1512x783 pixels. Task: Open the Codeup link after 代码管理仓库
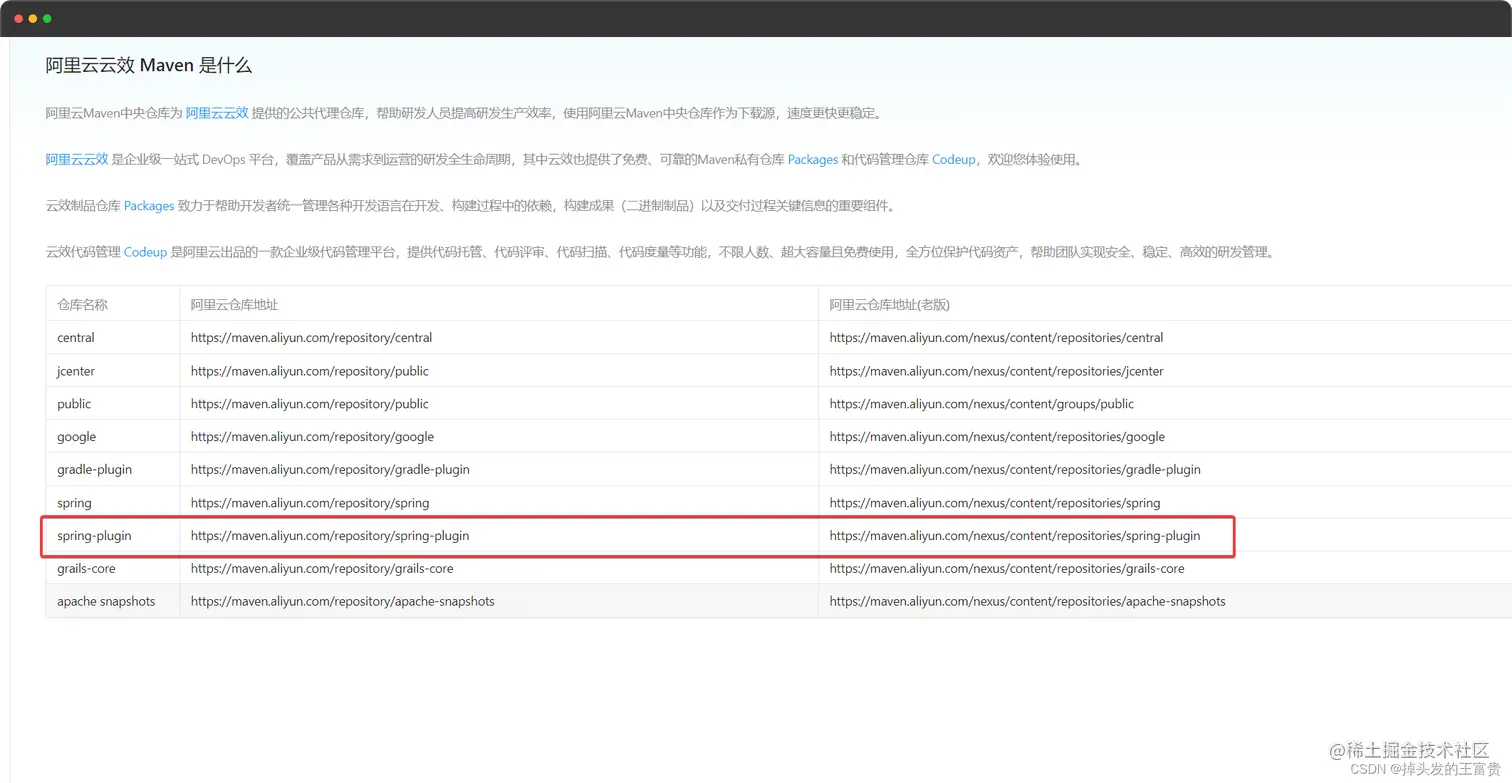point(954,159)
